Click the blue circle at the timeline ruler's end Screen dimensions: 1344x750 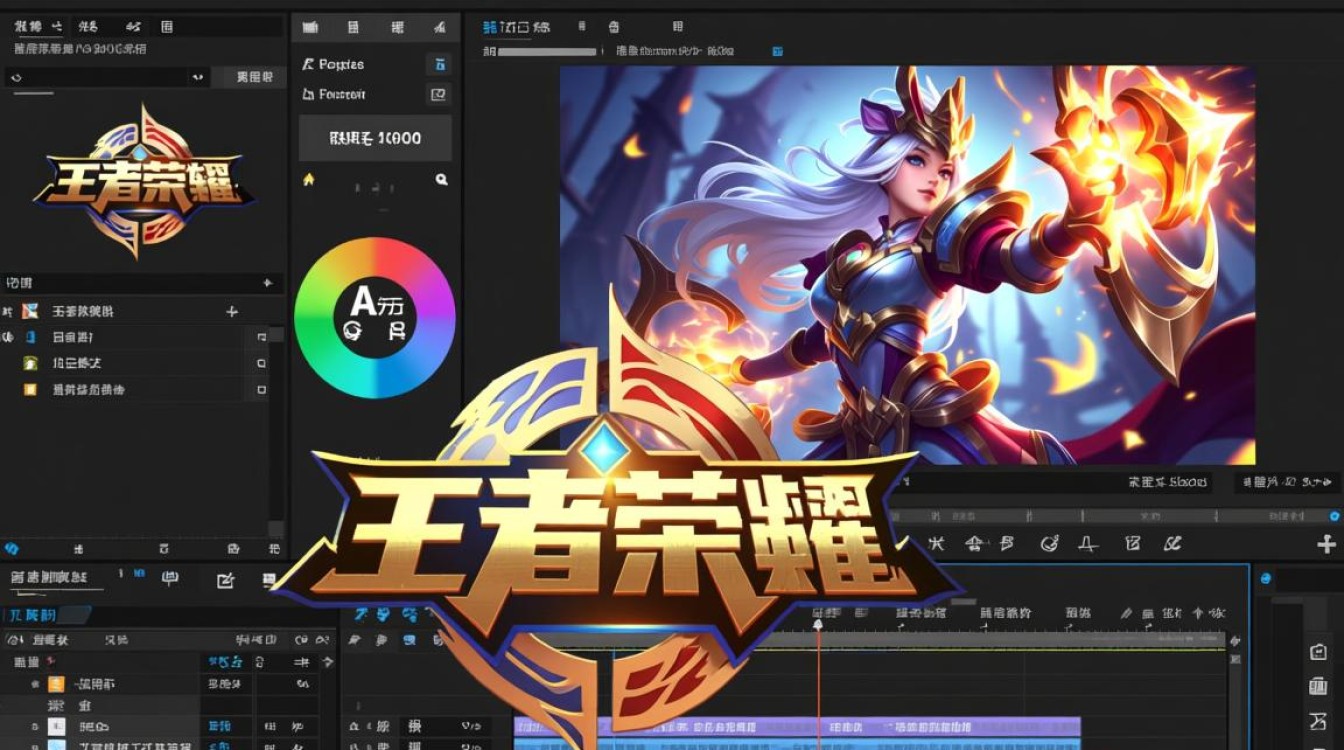click(x=1334, y=516)
